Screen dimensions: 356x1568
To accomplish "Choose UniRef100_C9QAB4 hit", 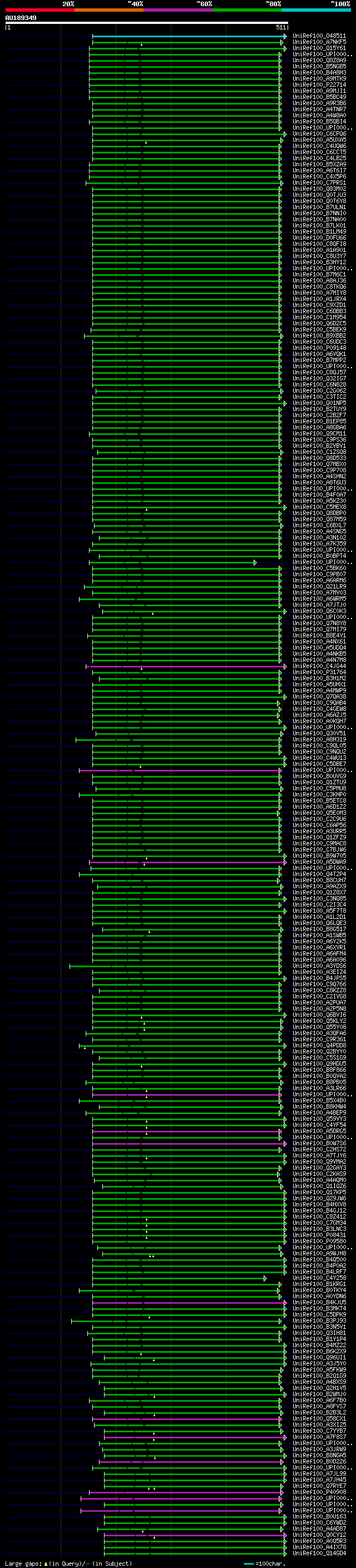I will [x=319, y=703].
